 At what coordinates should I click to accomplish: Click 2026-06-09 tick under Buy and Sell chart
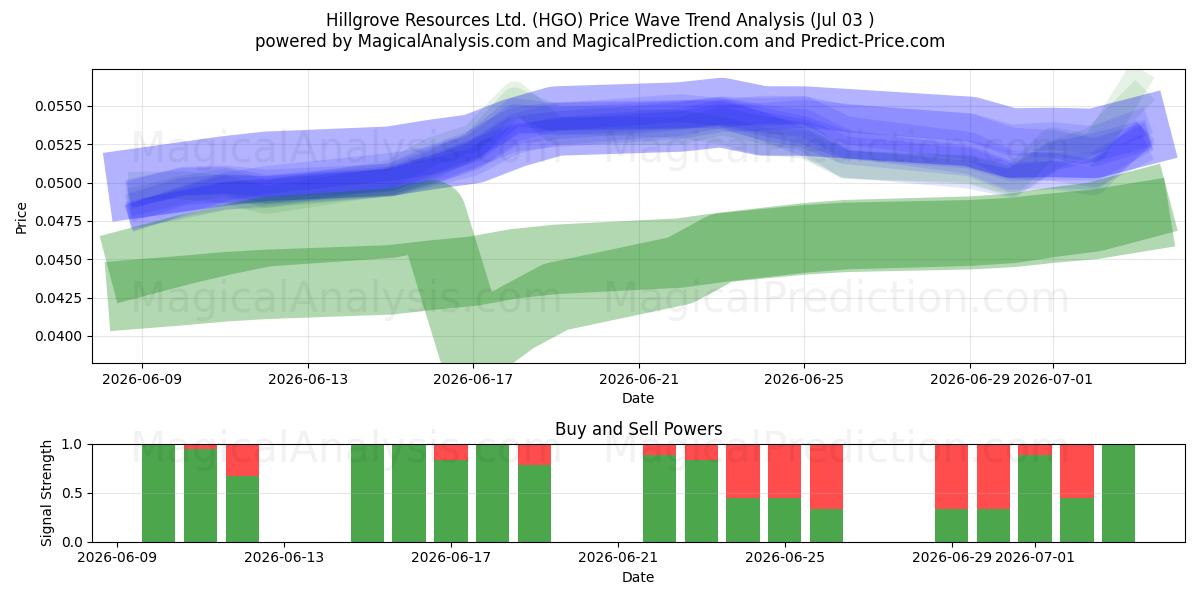pos(117,559)
